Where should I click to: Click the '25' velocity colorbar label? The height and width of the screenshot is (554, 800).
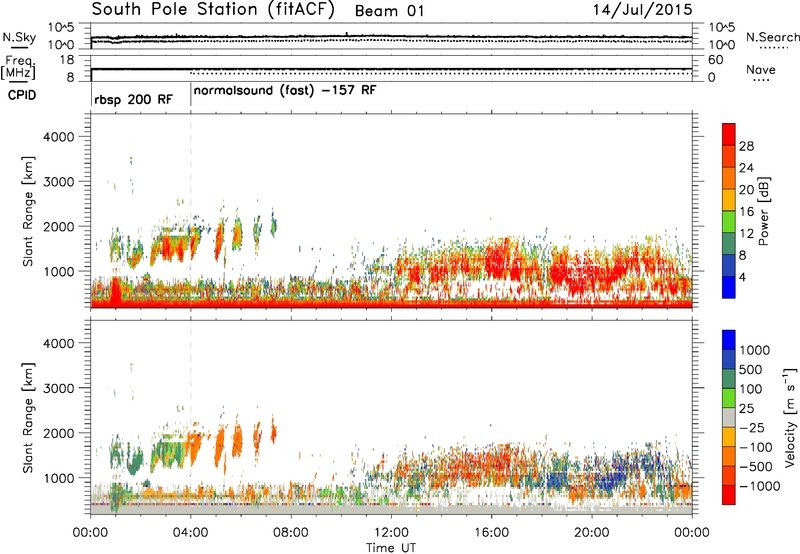point(746,409)
